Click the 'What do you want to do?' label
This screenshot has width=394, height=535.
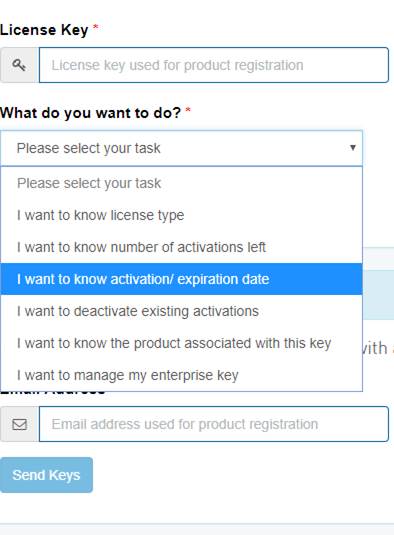click(x=90, y=113)
